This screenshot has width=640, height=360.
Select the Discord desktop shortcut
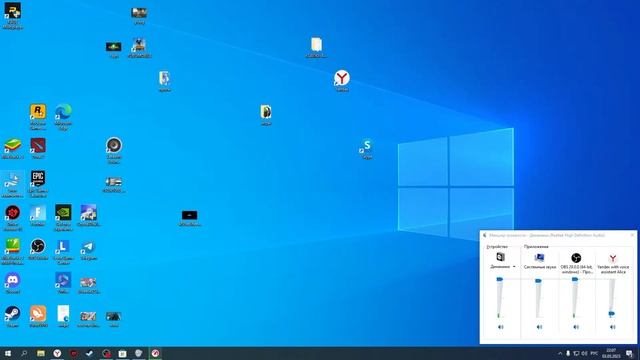pyautogui.click(x=13, y=280)
